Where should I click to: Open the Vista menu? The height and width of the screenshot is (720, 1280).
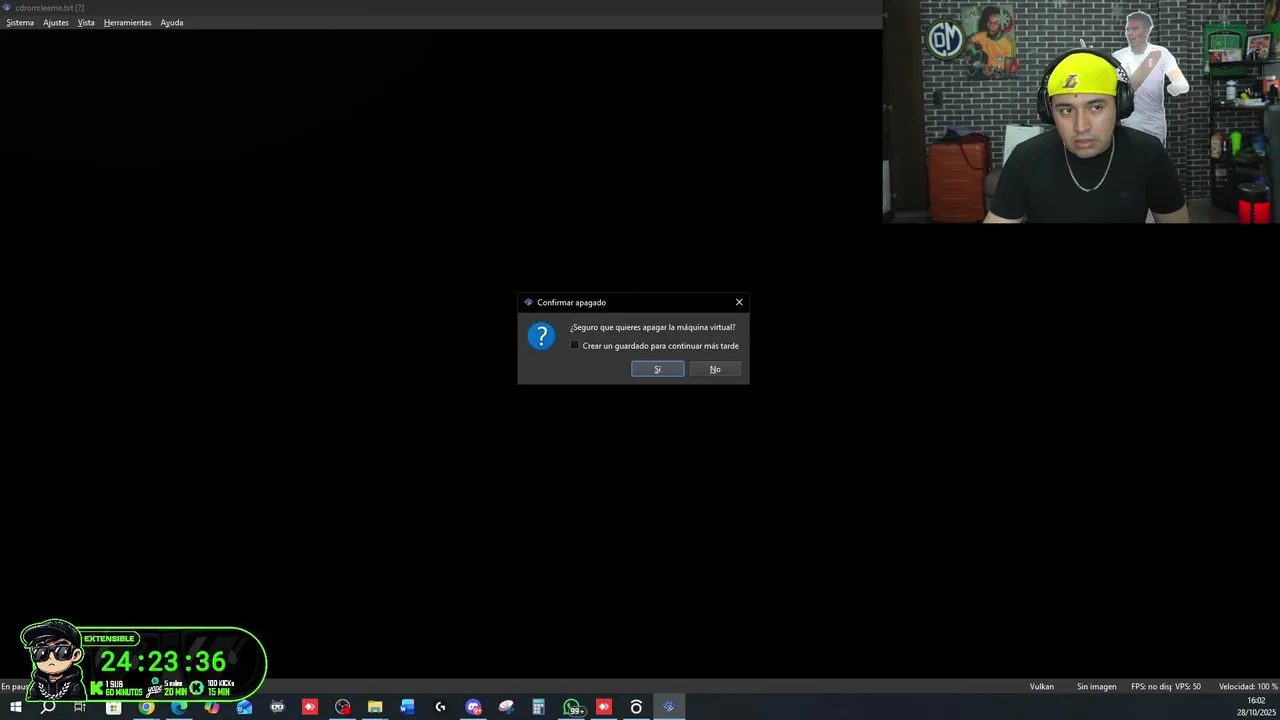click(86, 22)
